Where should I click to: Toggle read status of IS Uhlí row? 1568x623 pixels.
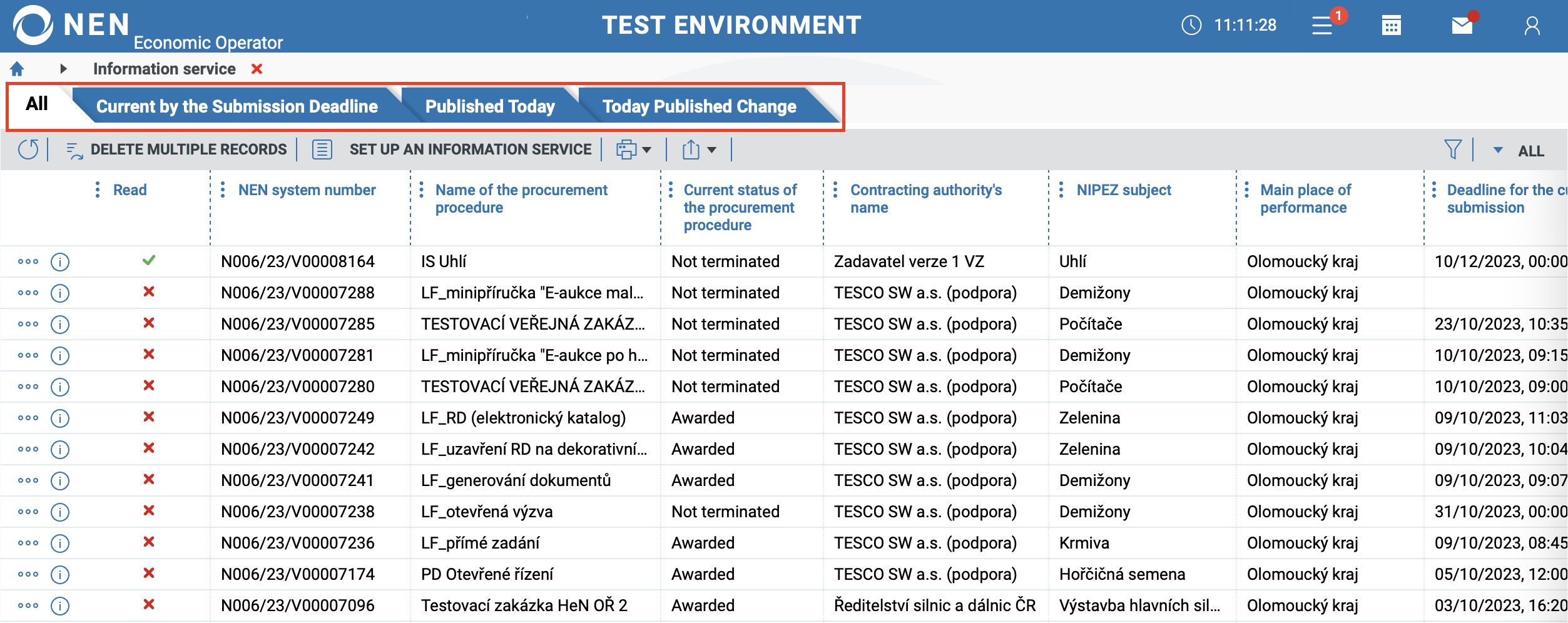point(148,260)
